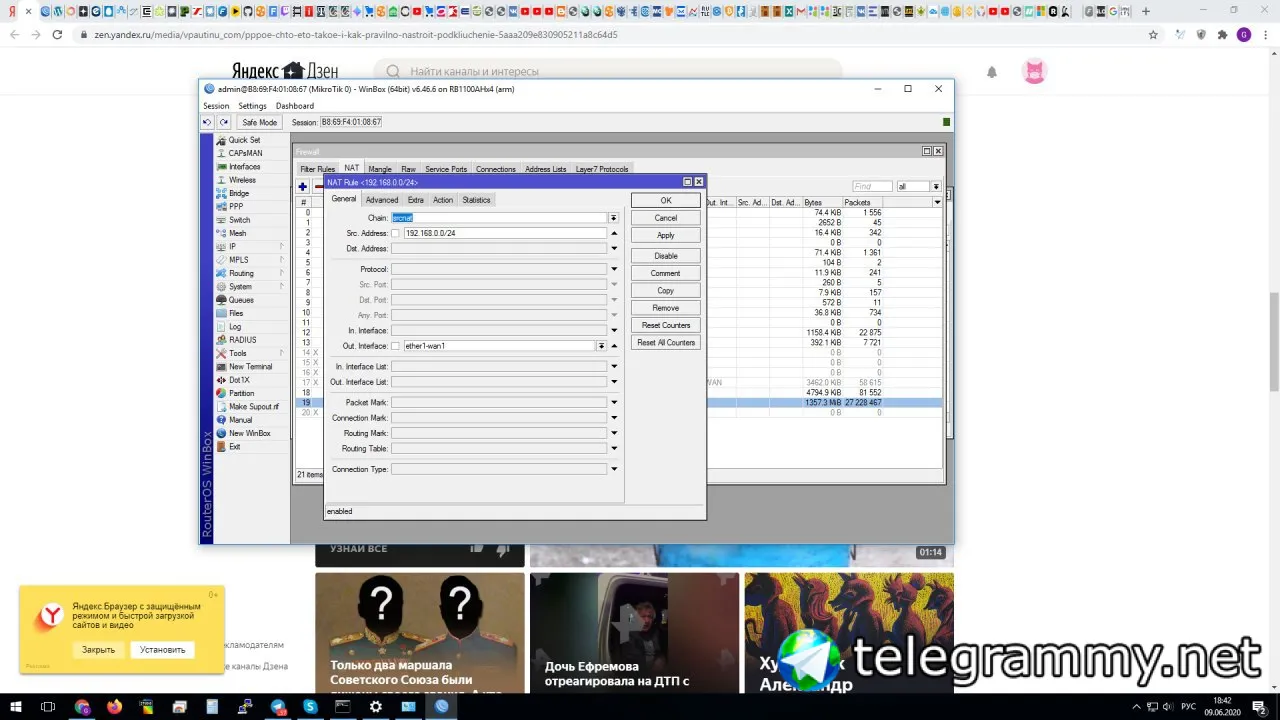Switch to the Advanced tab
1280x720 pixels.
(x=382, y=200)
